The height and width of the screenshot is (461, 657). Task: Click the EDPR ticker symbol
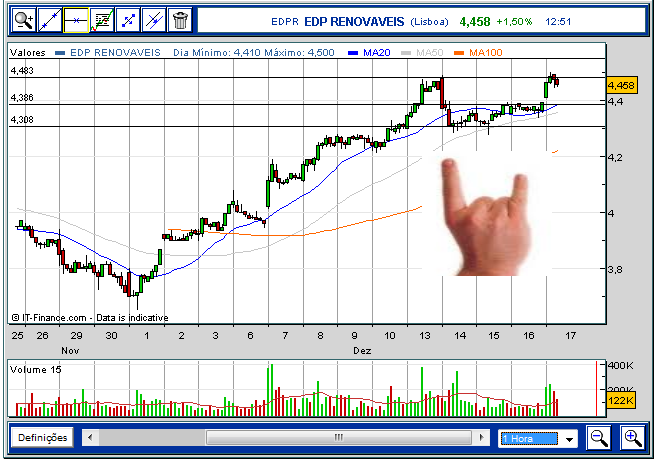(x=285, y=22)
